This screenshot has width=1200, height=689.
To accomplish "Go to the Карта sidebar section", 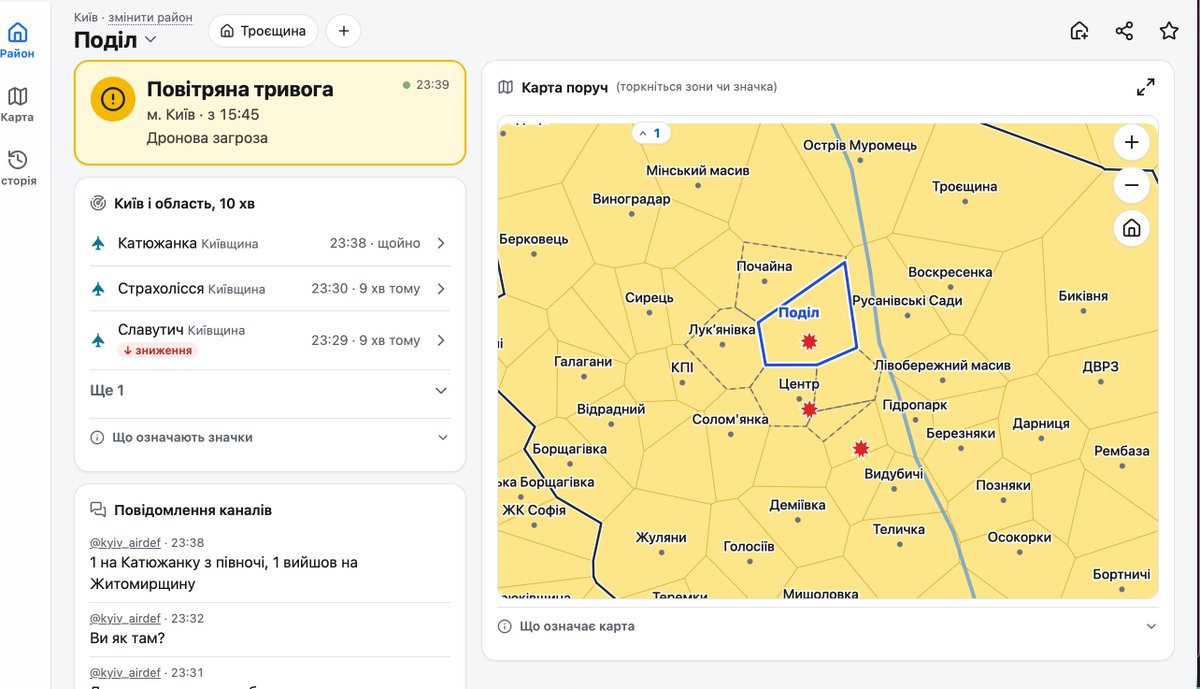I will coord(17,104).
